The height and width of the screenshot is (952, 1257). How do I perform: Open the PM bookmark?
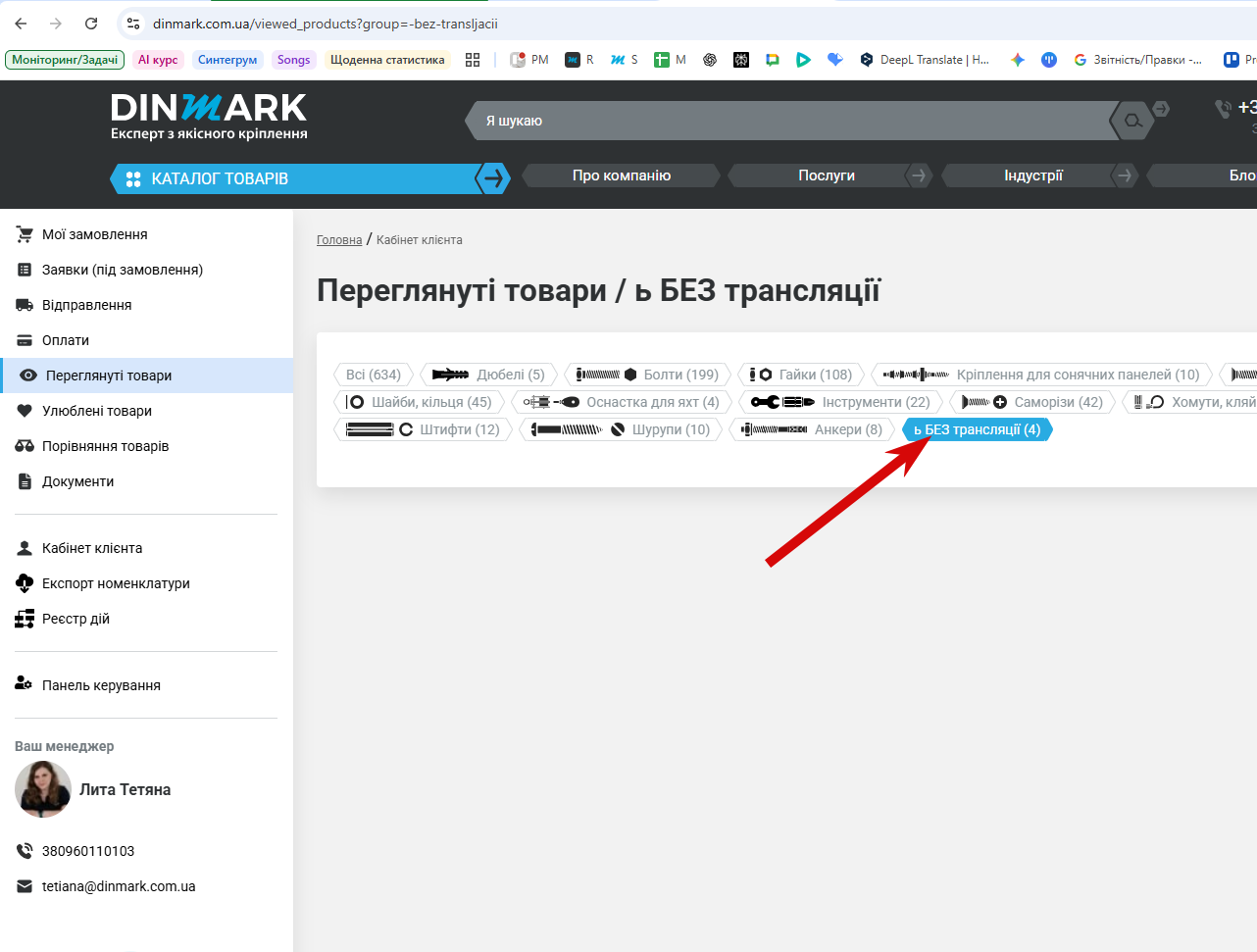[529, 60]
